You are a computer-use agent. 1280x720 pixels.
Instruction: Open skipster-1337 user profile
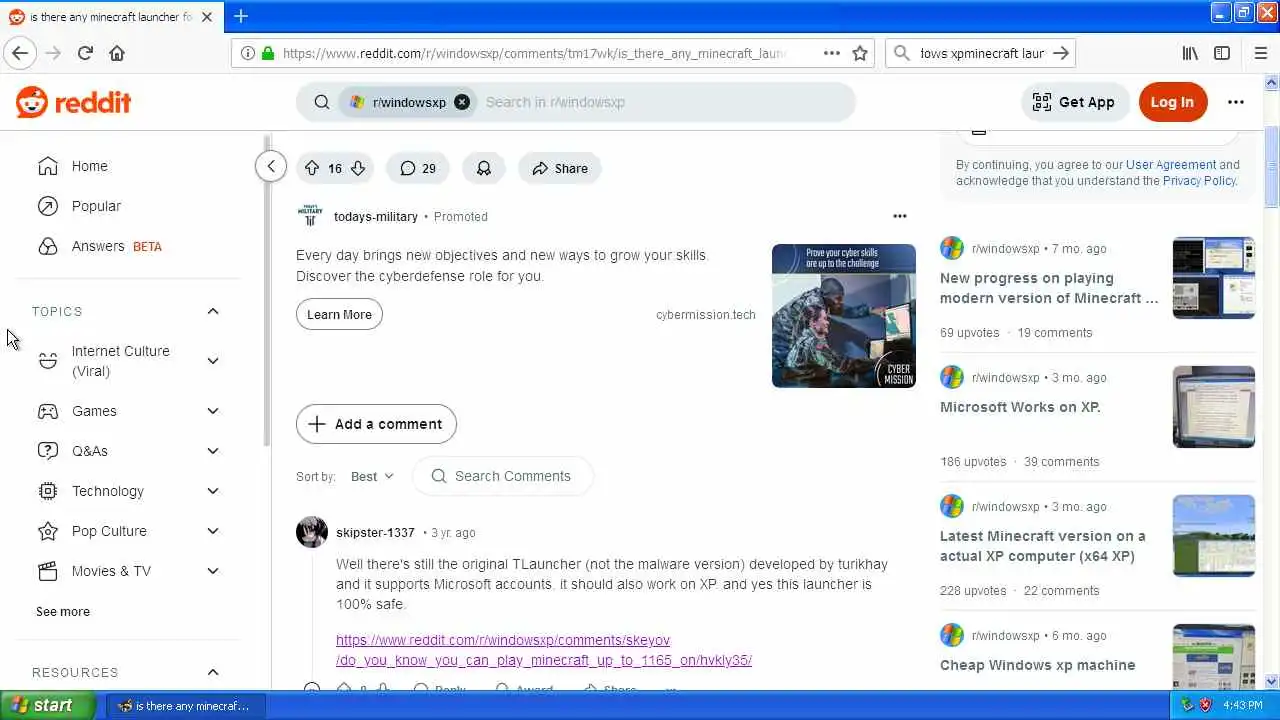click(x=375, y=532)
